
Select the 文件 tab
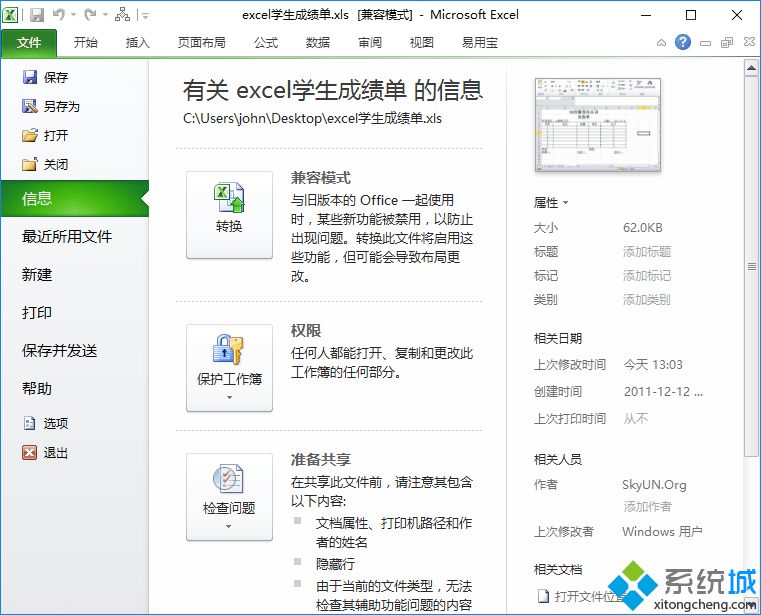pyautogui.click(x=29, y=43)
